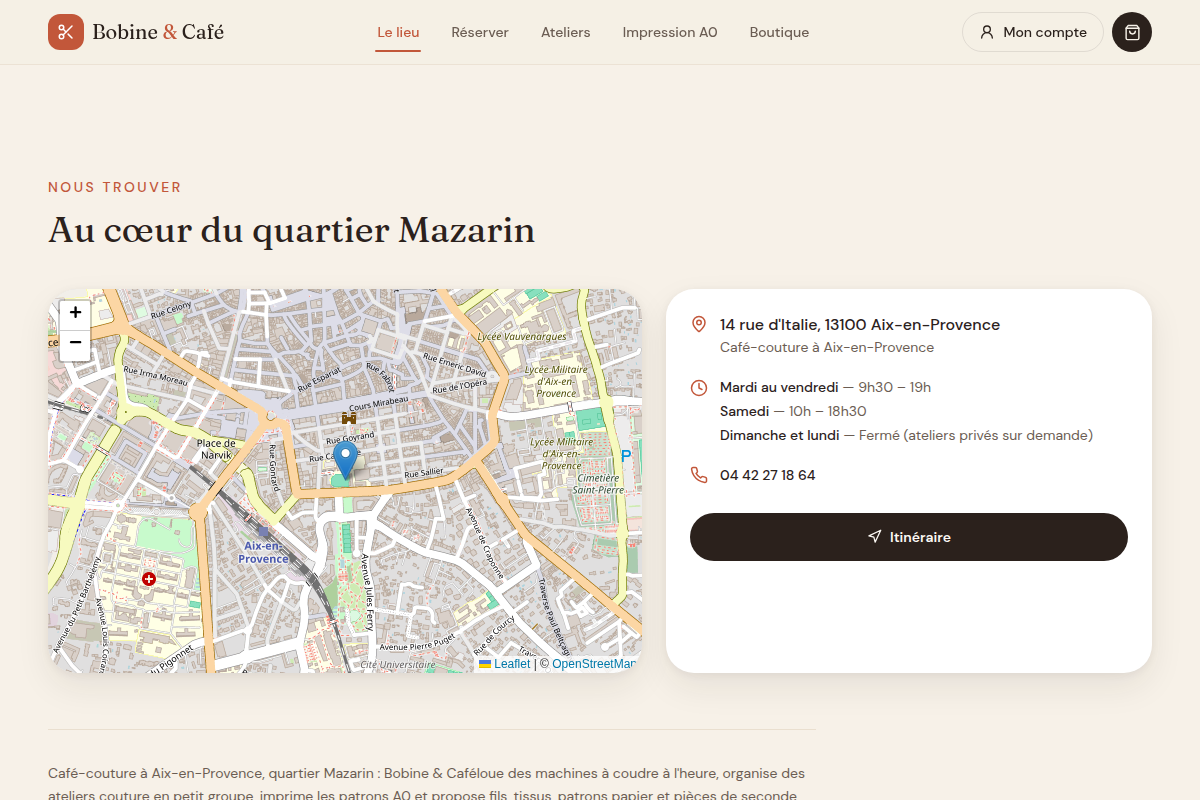This screenshot has width=1200, height=800.
Task: Click the hospital red cross map icon
Action: click(x=149, y=579)
